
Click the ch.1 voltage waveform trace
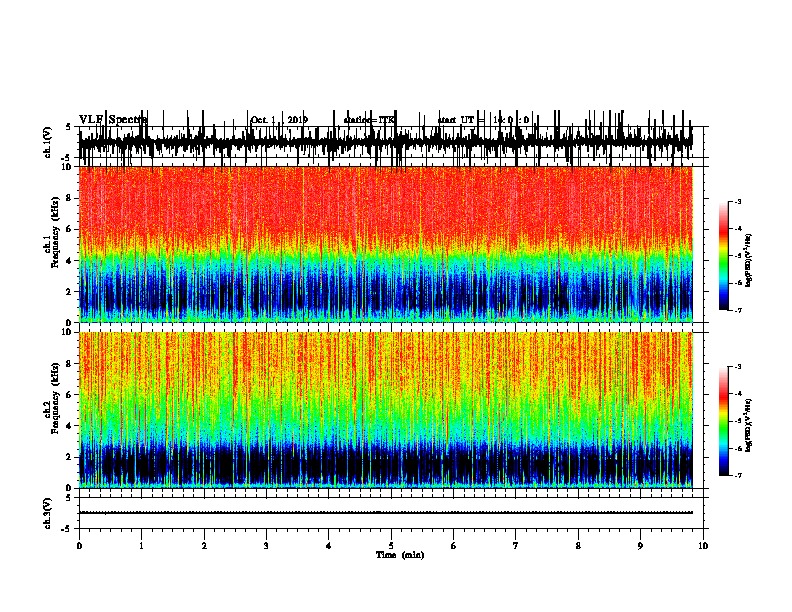(x=385, y=142)
